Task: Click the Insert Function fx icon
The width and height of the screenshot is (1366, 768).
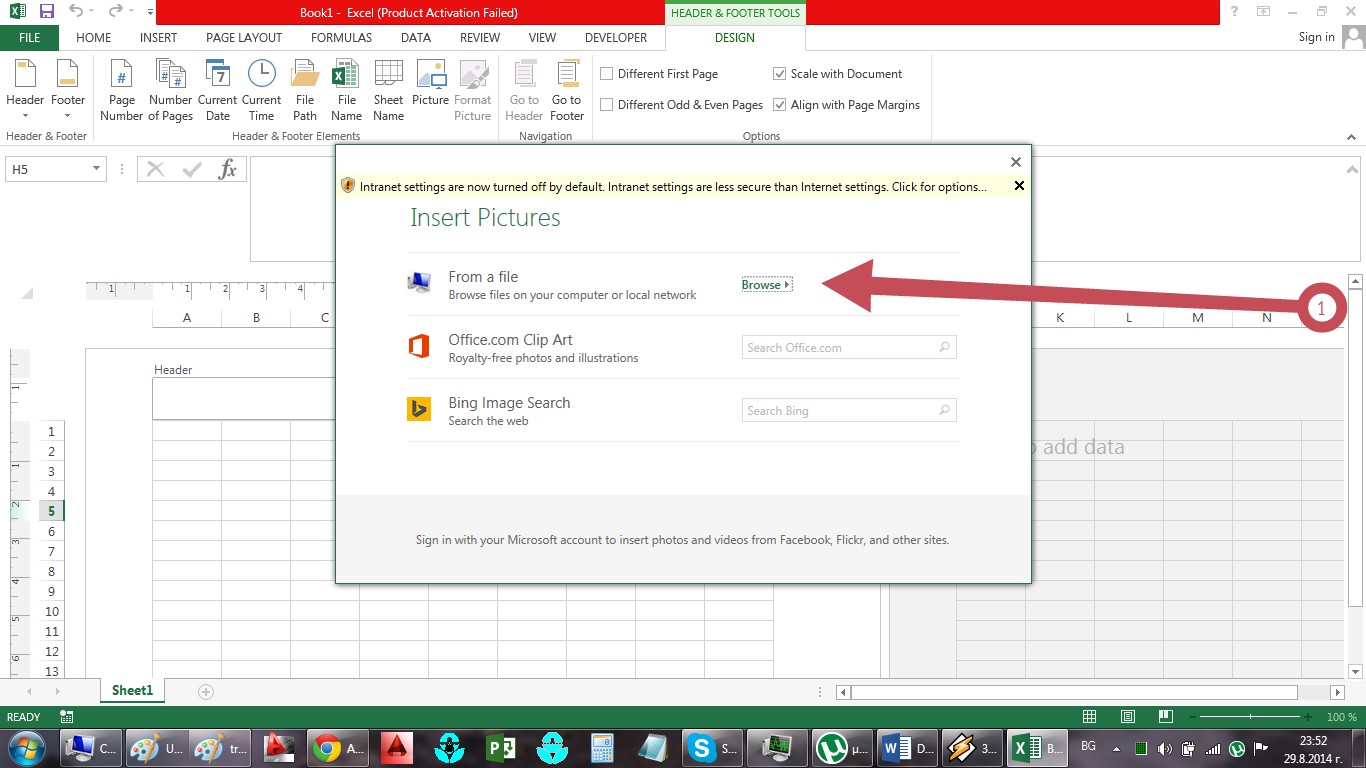Action: [x=228, y=169]
